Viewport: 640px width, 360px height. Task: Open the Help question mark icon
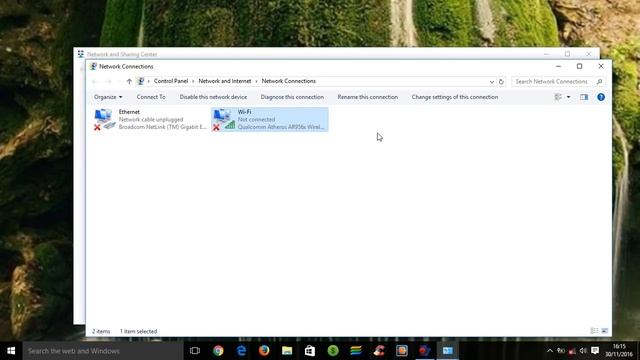point(601,97)
